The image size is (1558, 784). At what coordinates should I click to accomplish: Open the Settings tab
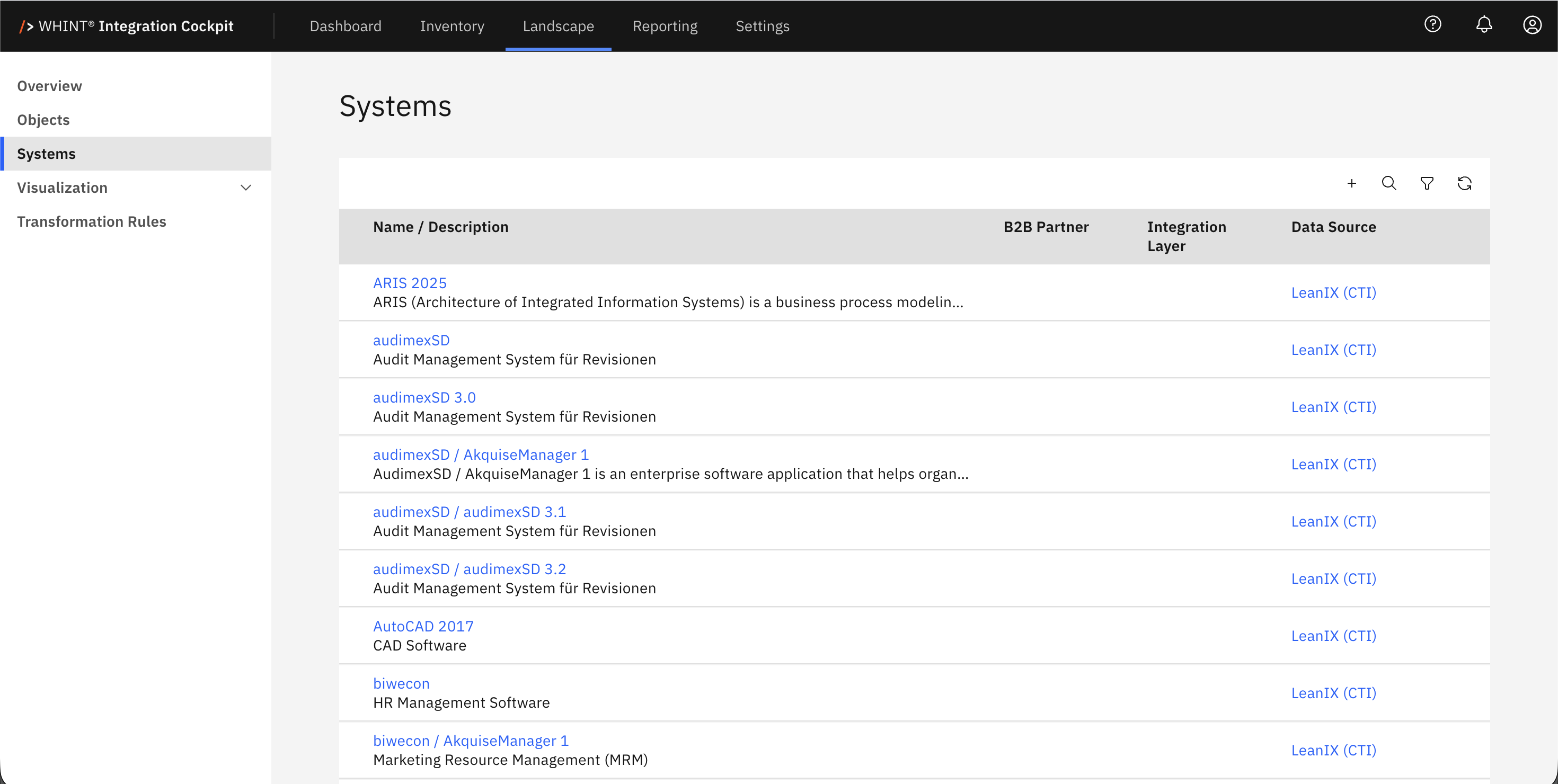click(x=762, y=26)
